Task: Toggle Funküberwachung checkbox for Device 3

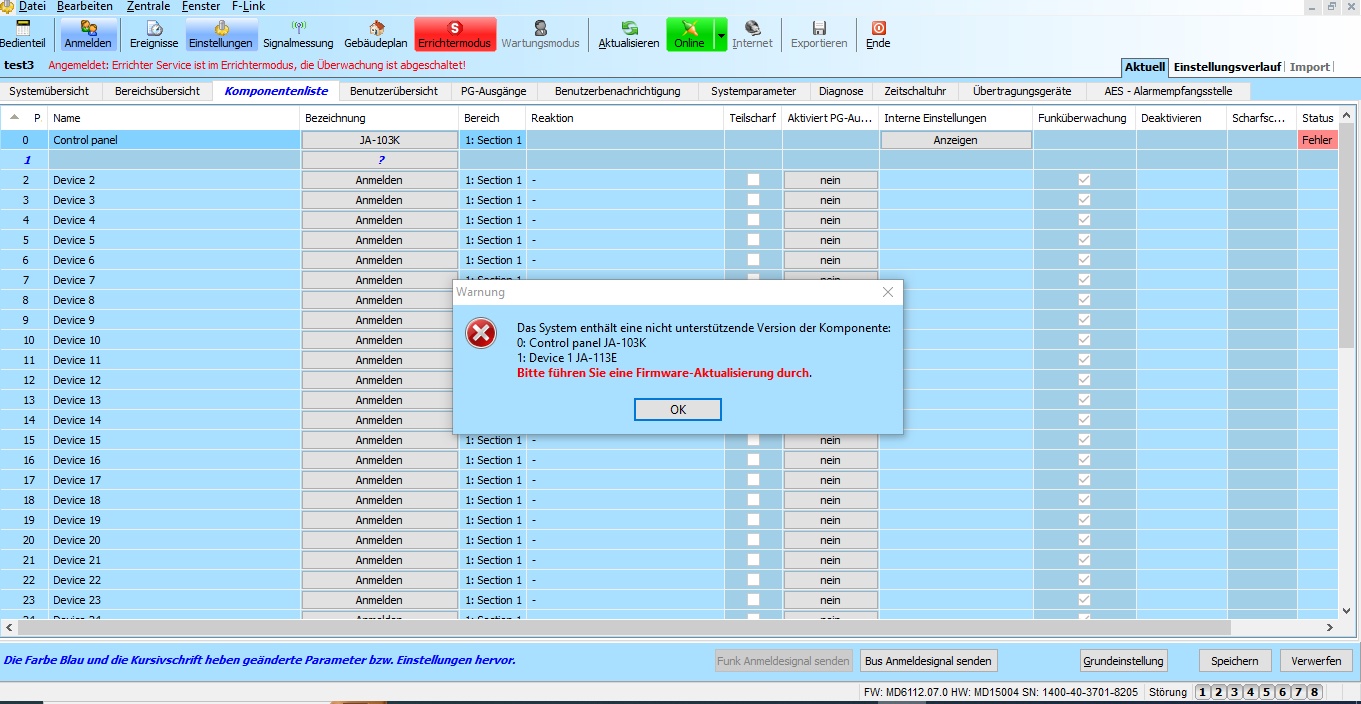Action: click(1084, 200)
